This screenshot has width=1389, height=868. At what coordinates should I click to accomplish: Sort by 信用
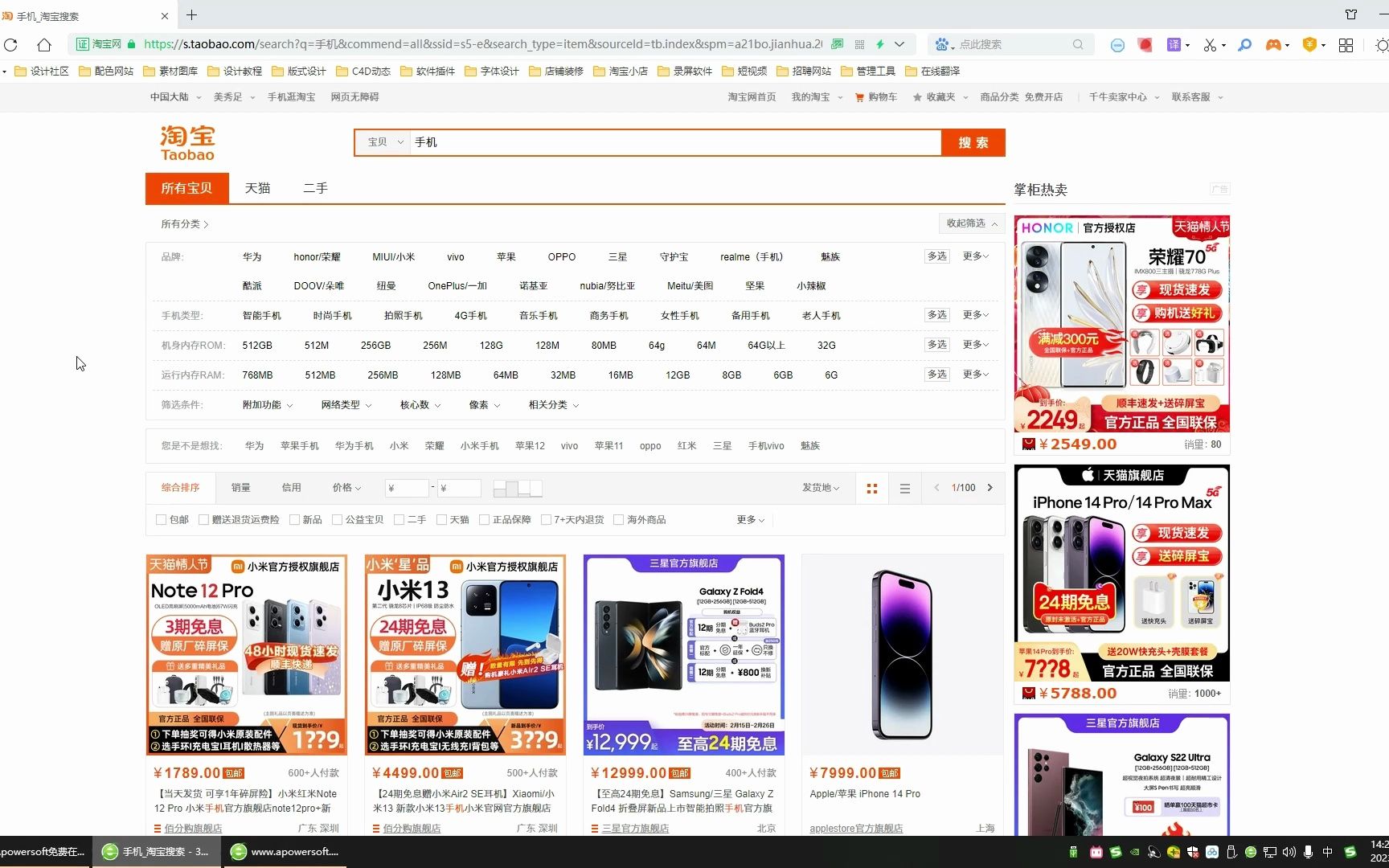[x=291, y=488]
